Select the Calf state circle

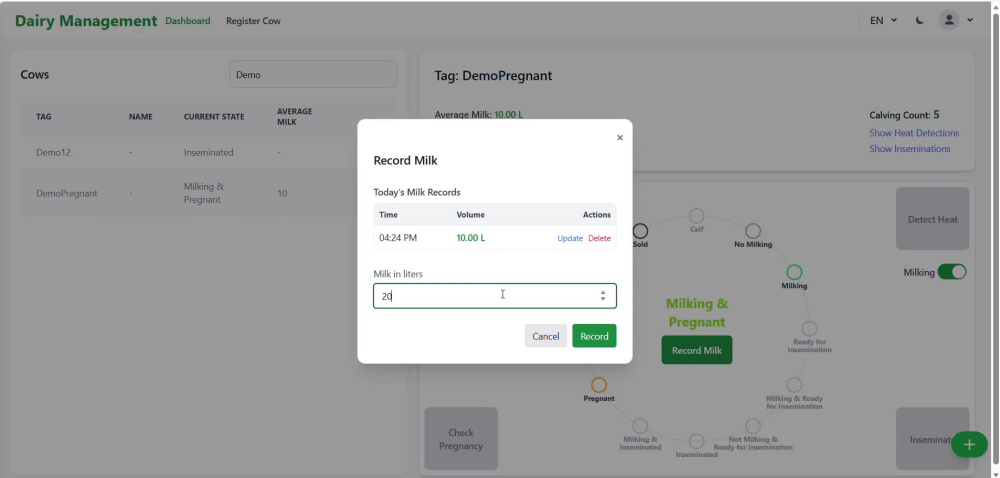pos(696,216)
